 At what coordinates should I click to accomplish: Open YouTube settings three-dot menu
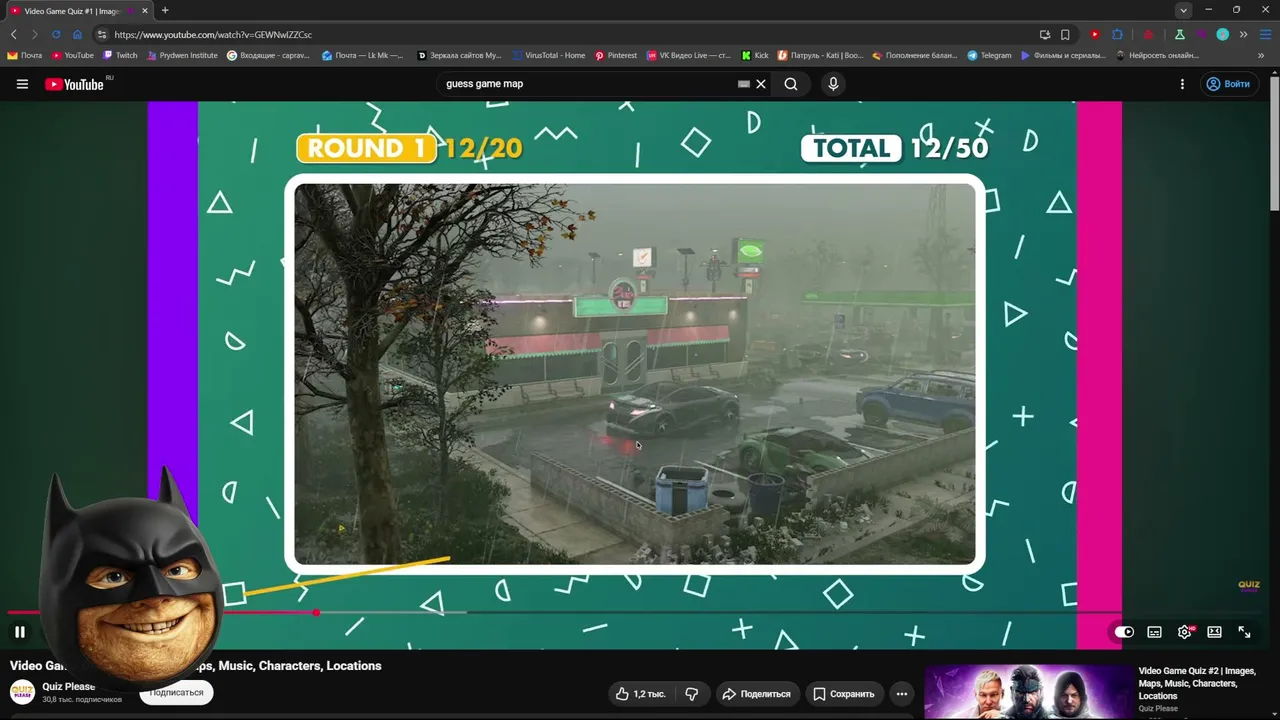pyautogui.click(x=1182, y=84)
